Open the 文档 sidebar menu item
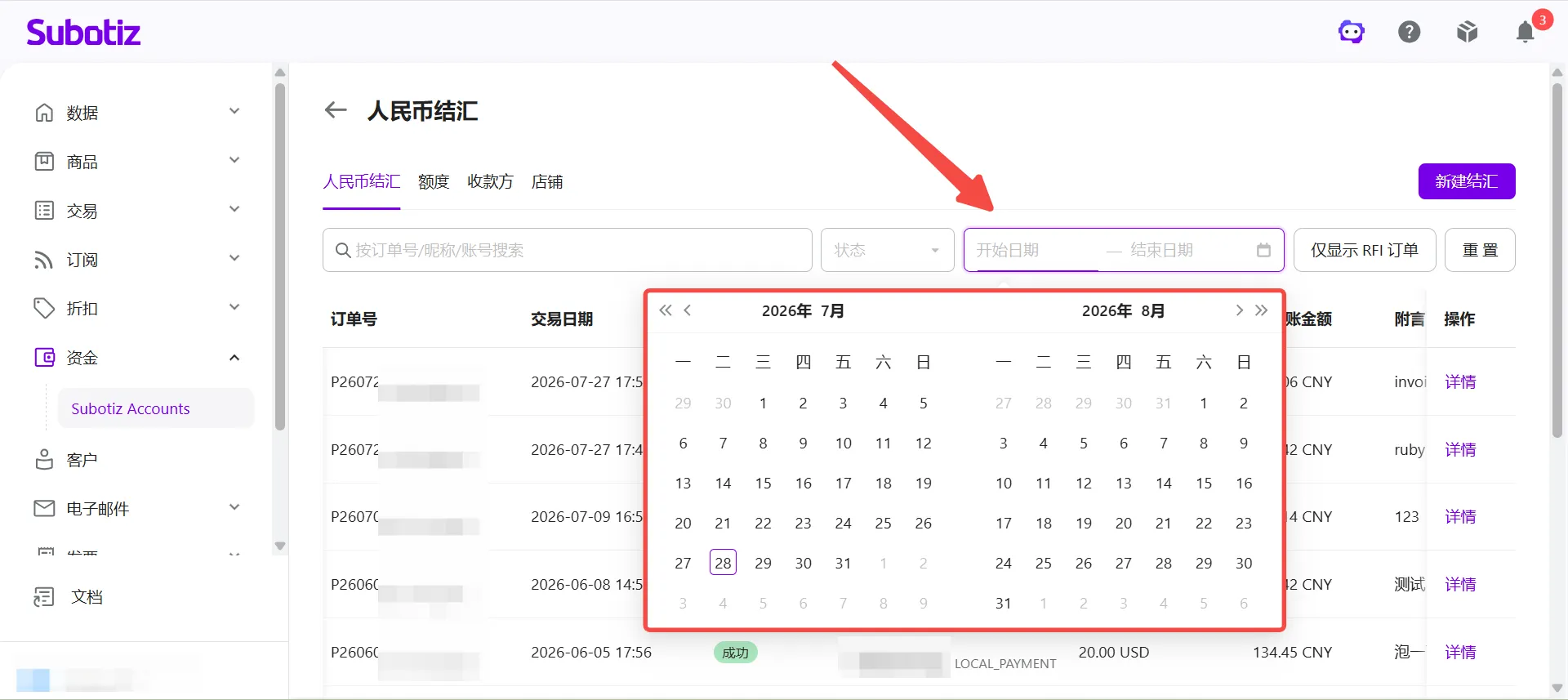 (x=87, y=597)
